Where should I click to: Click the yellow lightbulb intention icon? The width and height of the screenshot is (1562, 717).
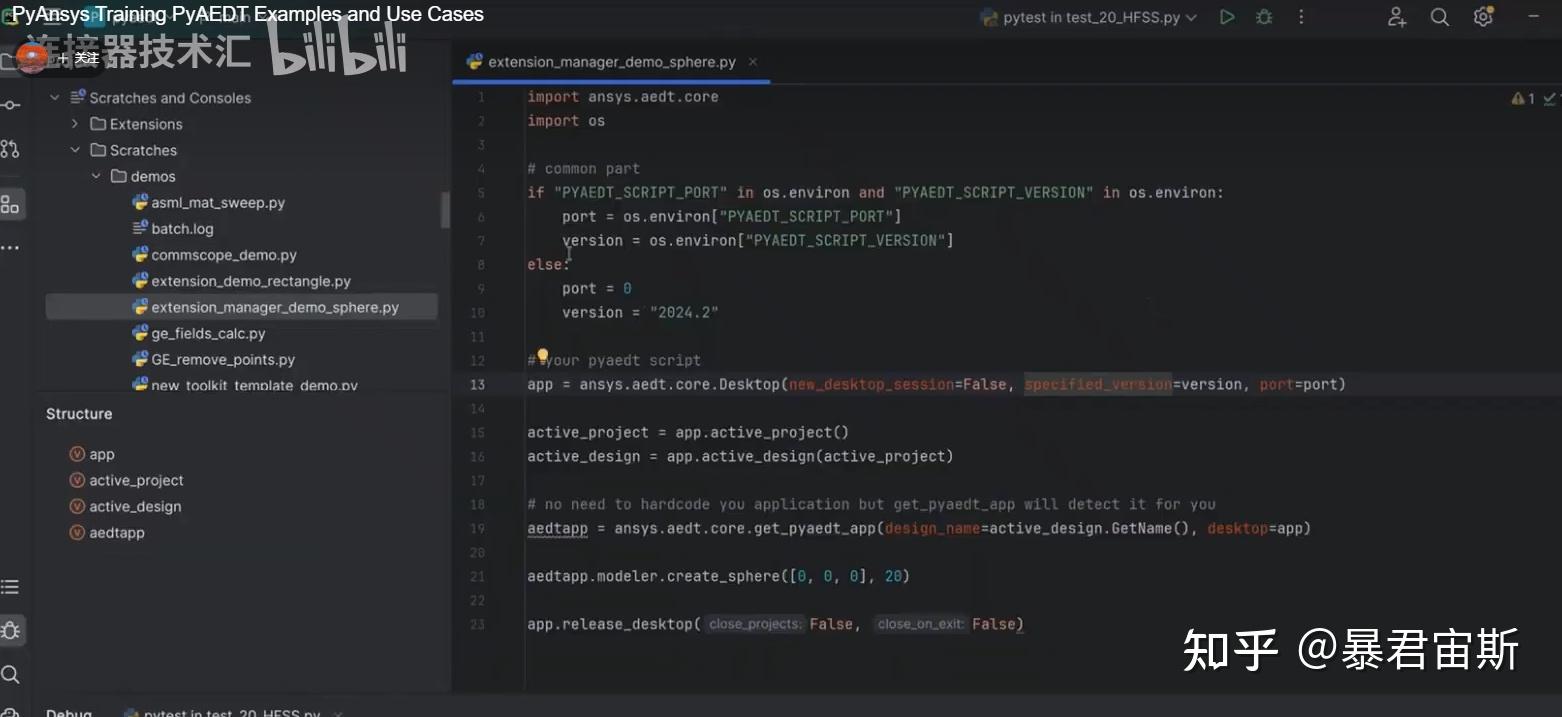tap(543, 356)
